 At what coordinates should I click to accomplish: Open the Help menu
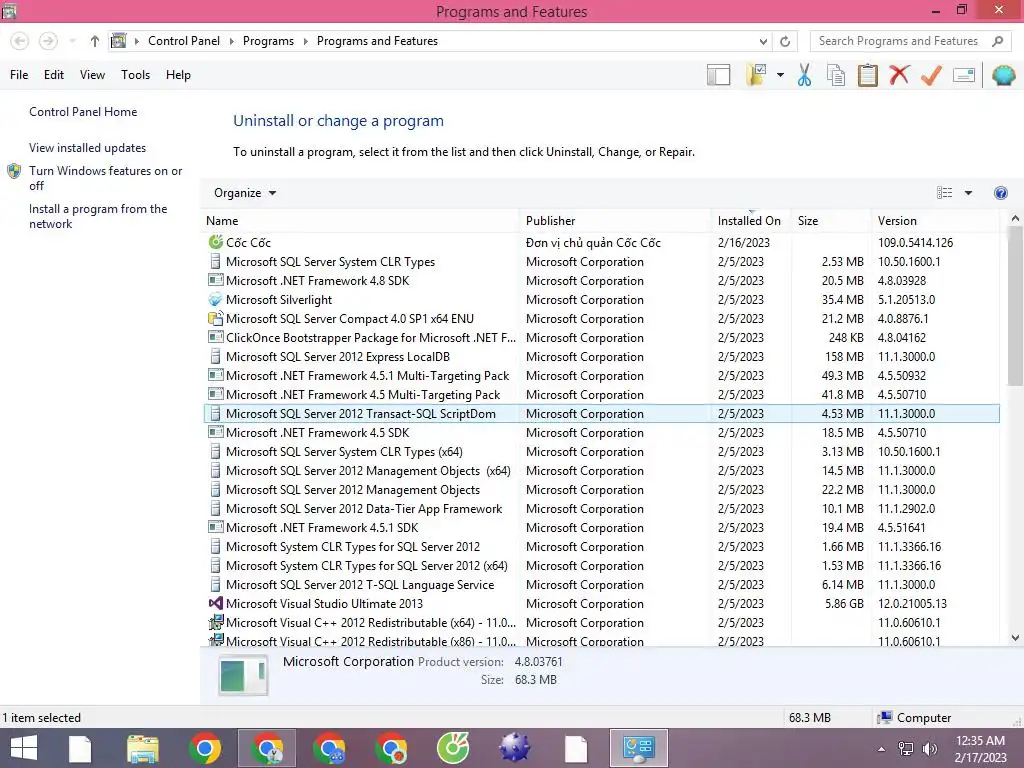[178, 75]
